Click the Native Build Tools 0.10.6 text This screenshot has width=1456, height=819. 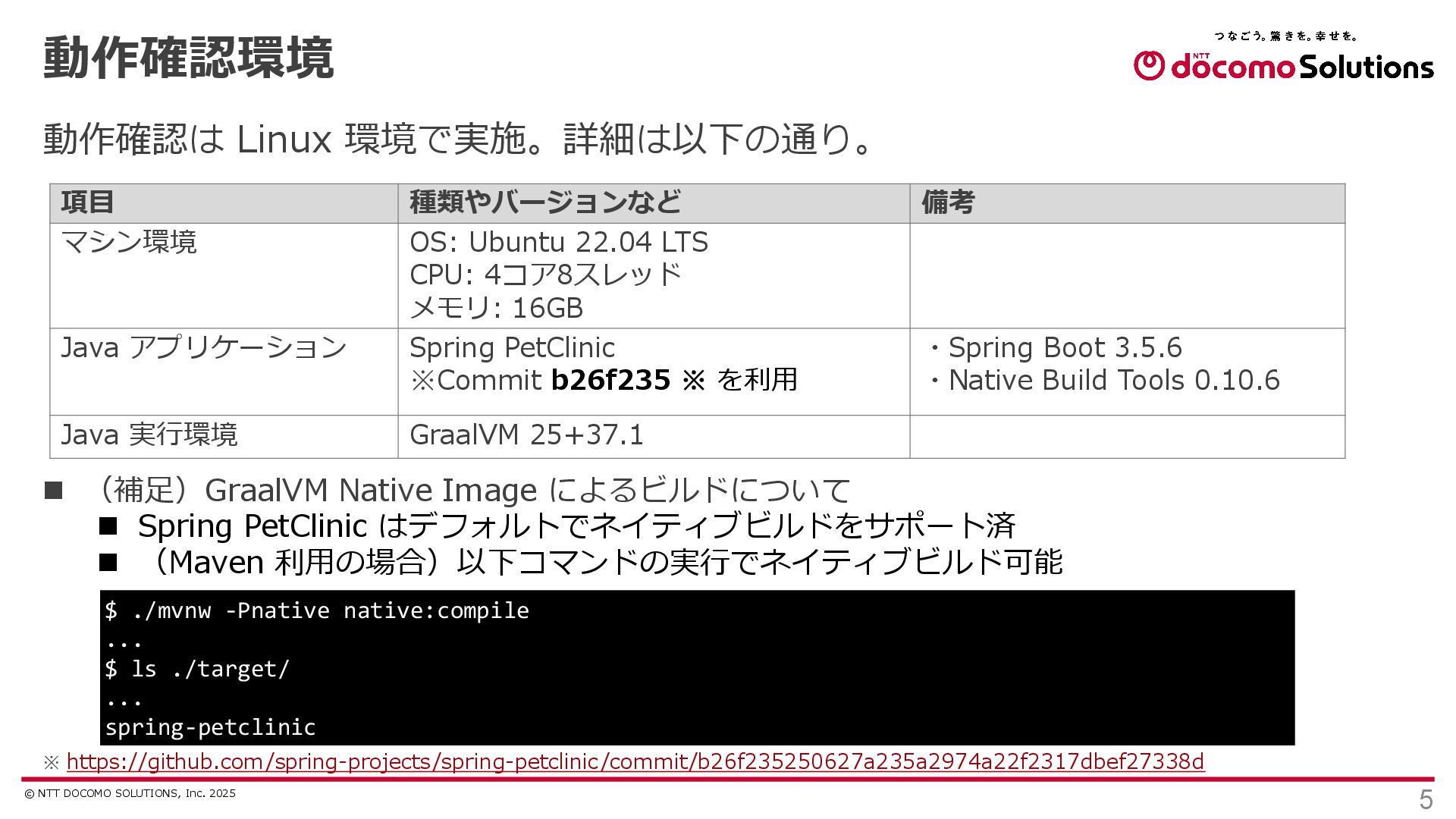[x=1113, y=380]
